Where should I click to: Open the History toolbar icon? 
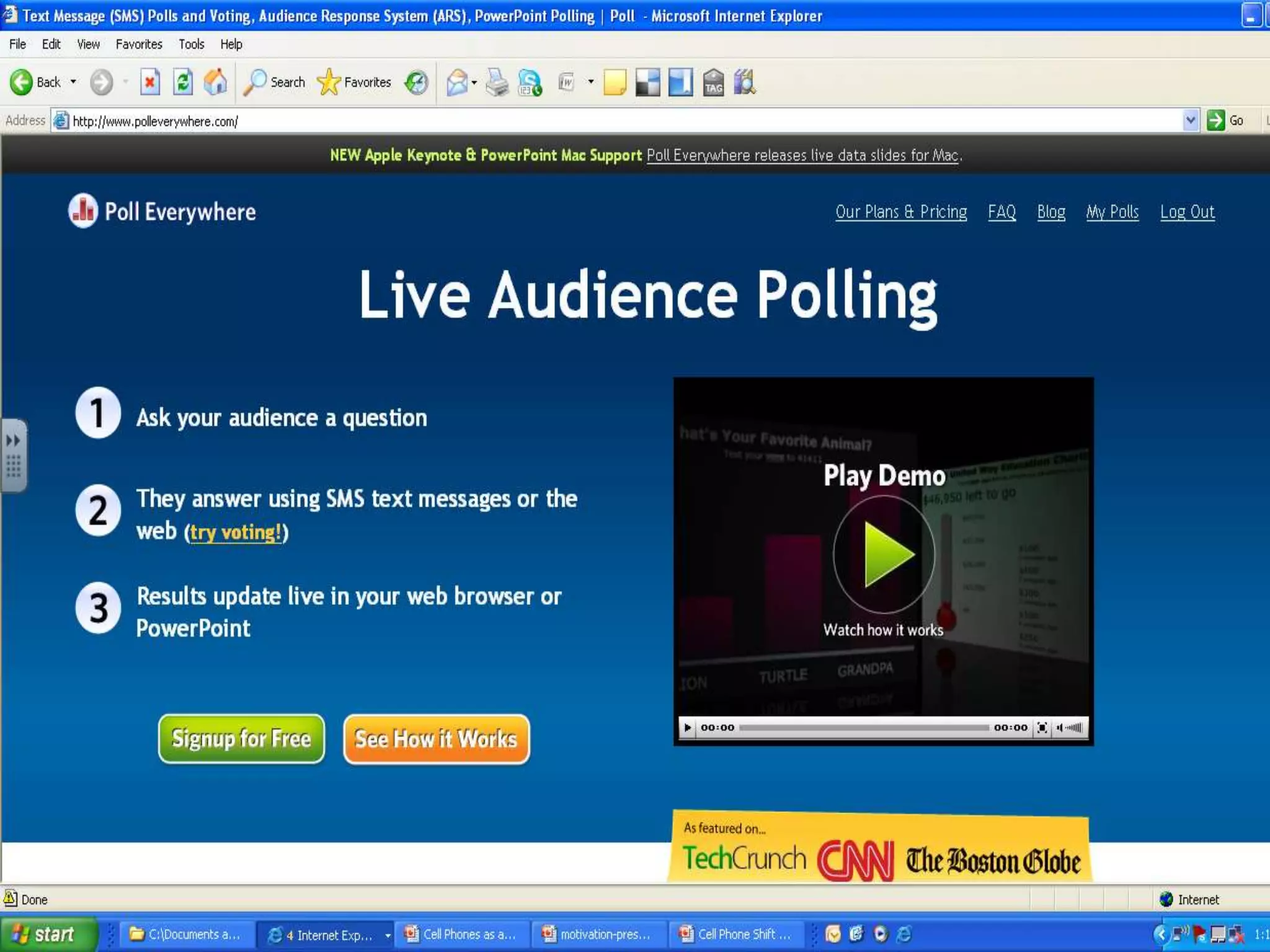point(416,82)
